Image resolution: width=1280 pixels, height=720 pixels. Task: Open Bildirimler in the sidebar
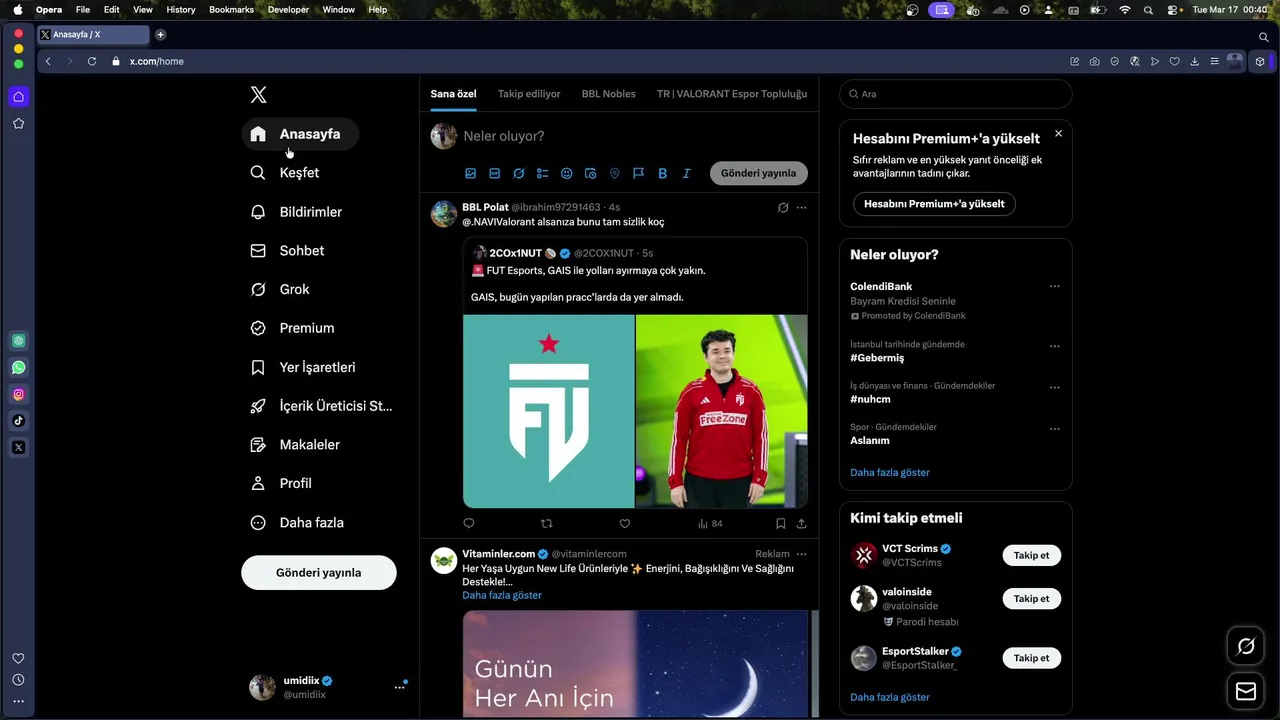point(296,212)
